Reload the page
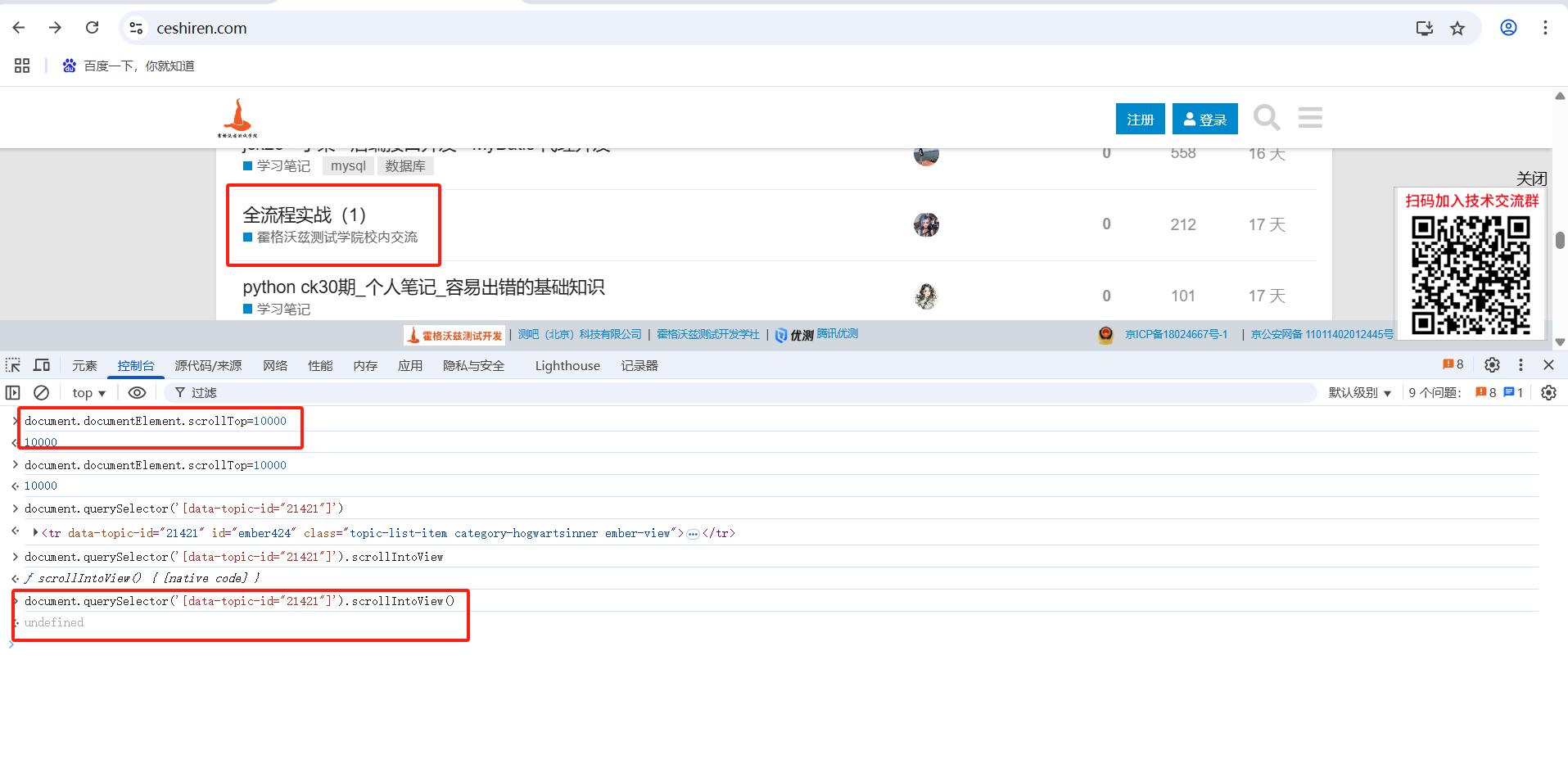This screenshot has width=1568, height=782. [x=93, y=28]
